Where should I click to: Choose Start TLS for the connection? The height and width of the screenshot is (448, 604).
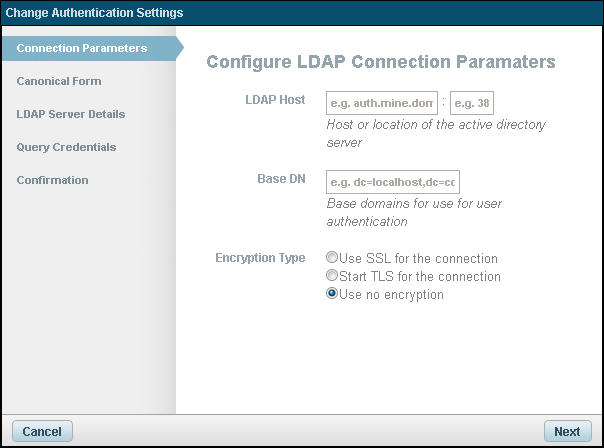(x=332, y=276)
